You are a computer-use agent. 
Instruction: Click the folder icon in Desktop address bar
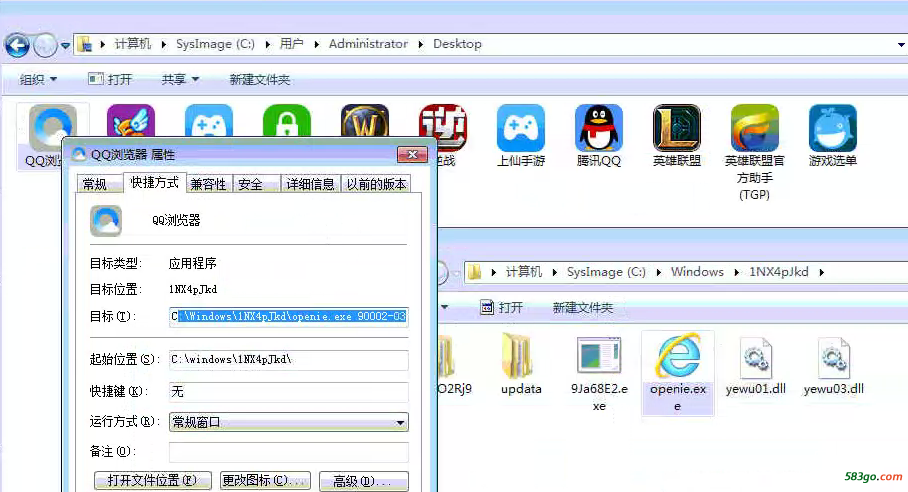tap(85, 44)
